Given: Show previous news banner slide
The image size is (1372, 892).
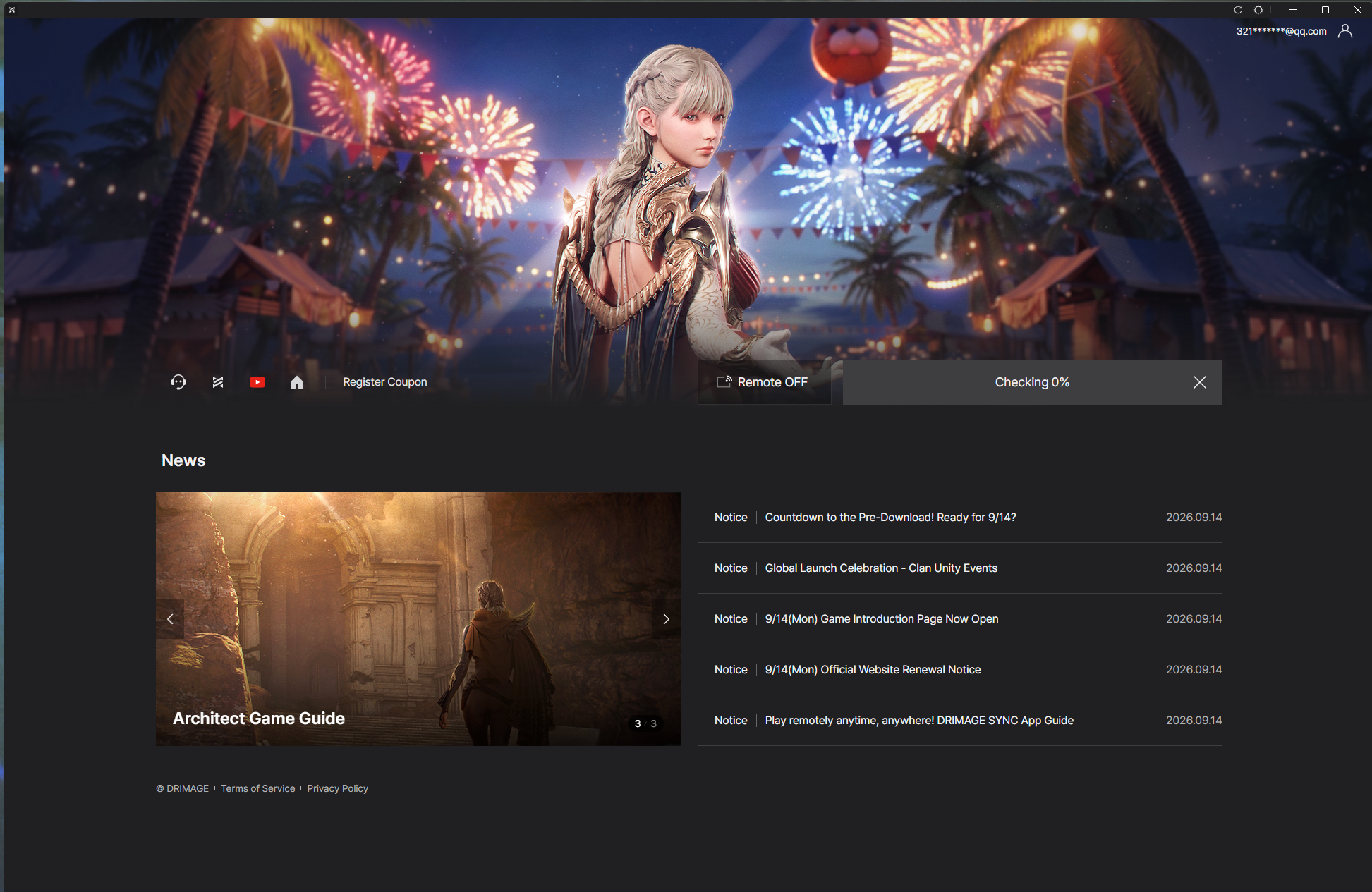Looking at the screenshot, I should [170, 619].
